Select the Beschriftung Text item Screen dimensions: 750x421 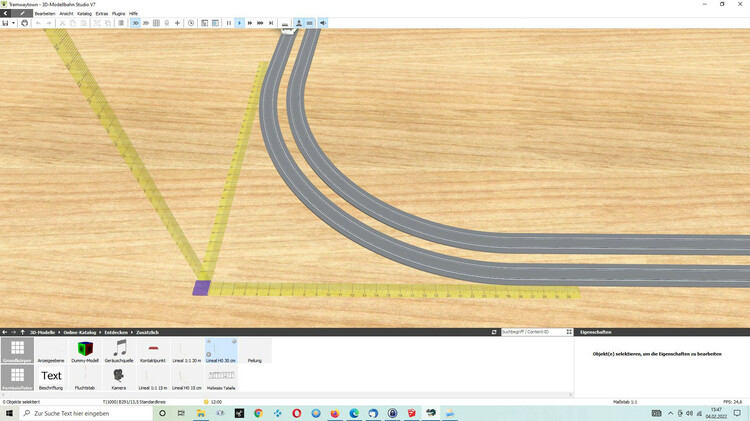(x=51, y=378)
